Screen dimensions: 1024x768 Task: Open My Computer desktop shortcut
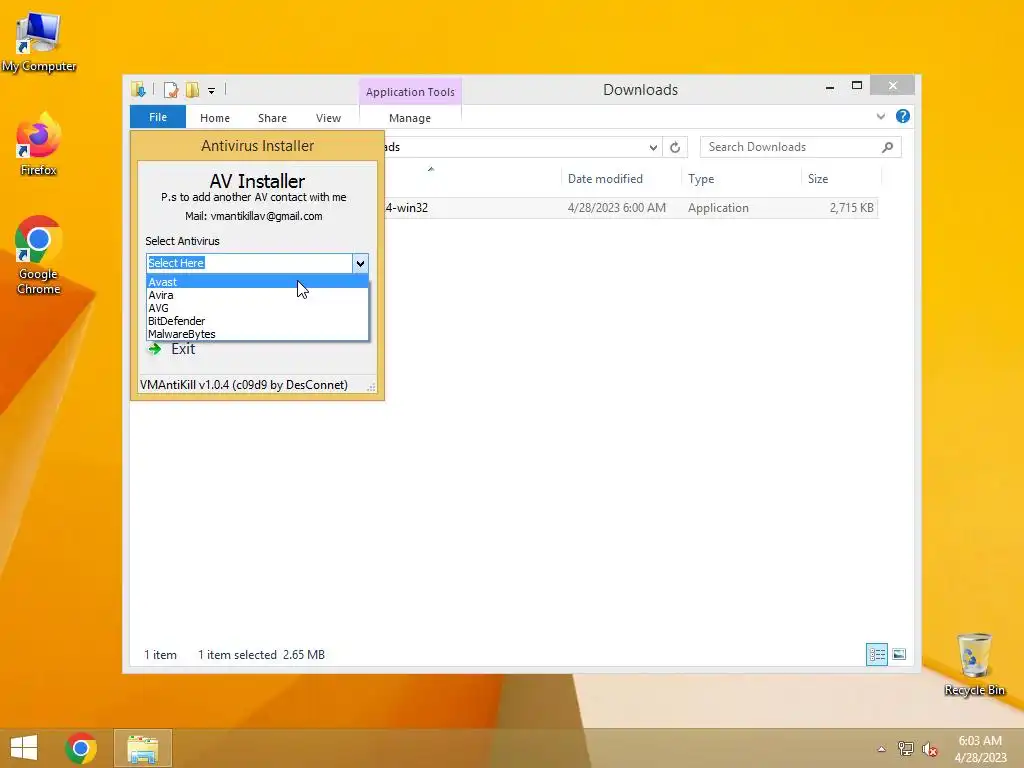point(39,42)
